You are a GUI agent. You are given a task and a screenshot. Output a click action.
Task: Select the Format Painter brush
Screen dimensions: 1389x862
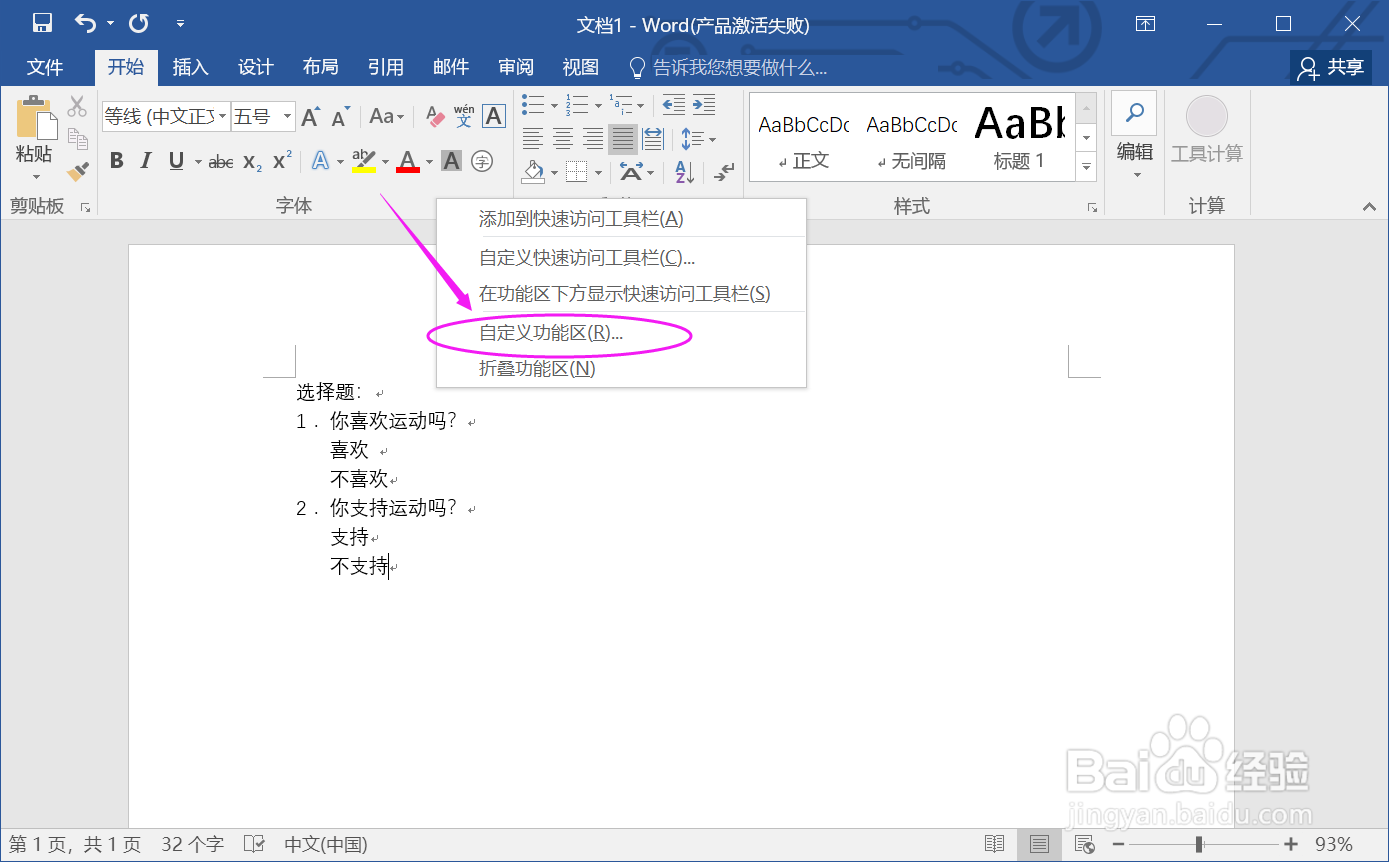(x=77, y=172)
